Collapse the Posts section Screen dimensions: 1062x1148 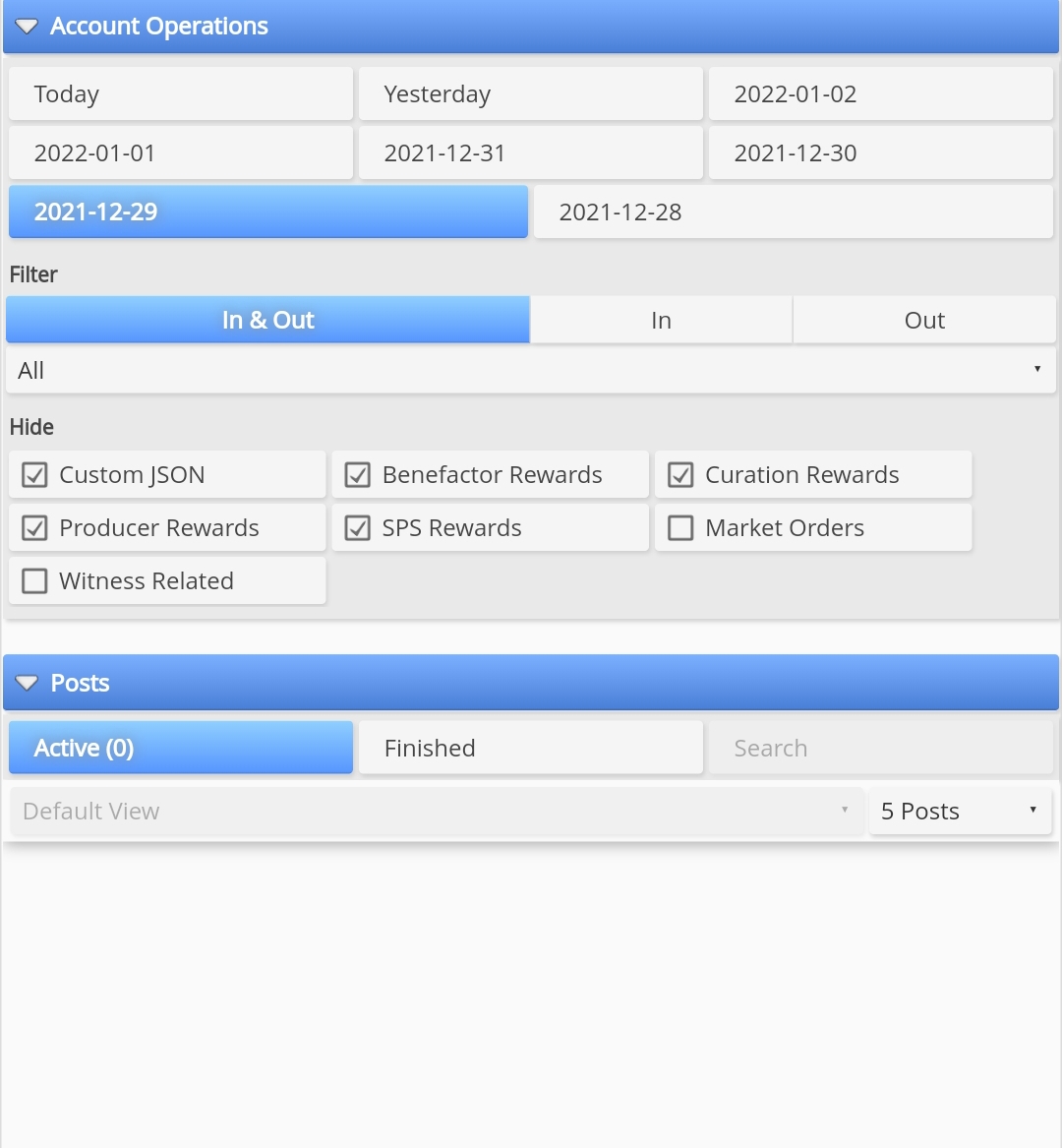[x=531, y=683]
